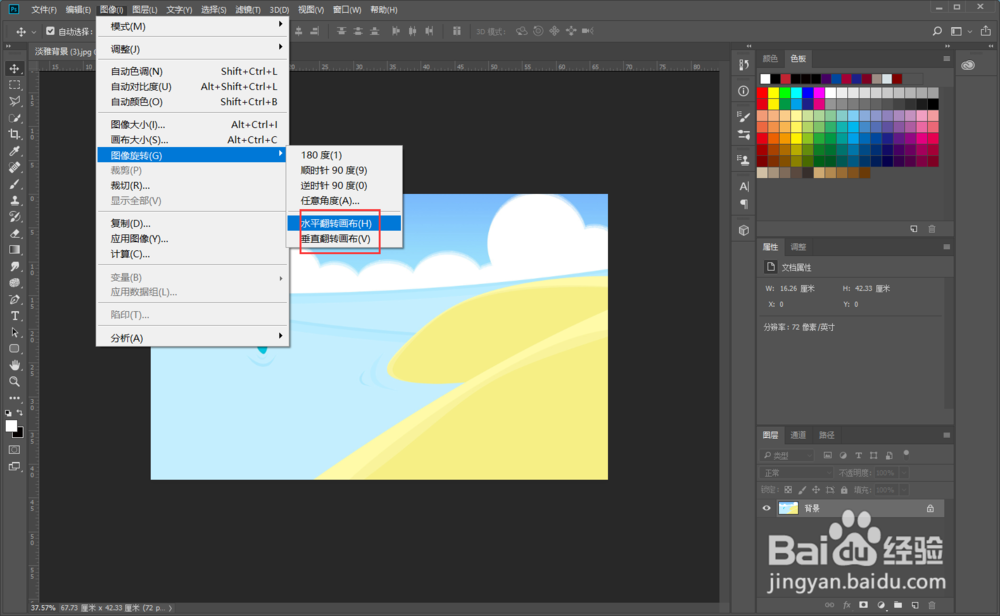
Task: Open the Swatches panel options menu
Action: tap(946, 59)
